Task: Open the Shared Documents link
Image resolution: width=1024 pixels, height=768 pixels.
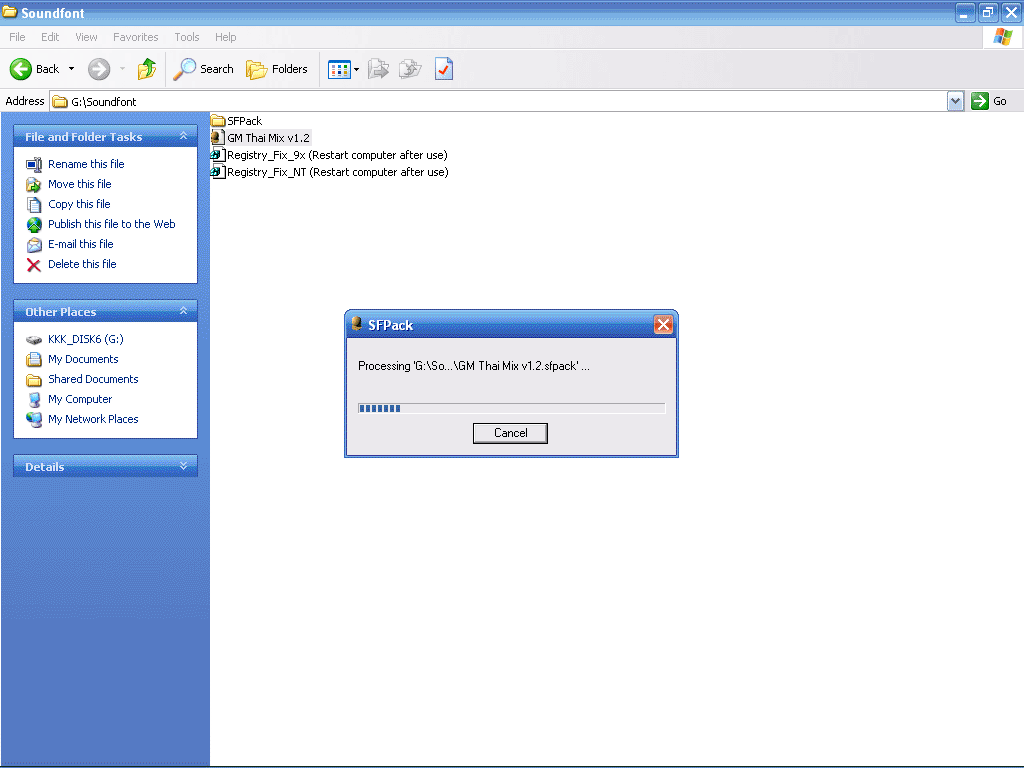Action: pyautogui.click(x=93, y=379)
